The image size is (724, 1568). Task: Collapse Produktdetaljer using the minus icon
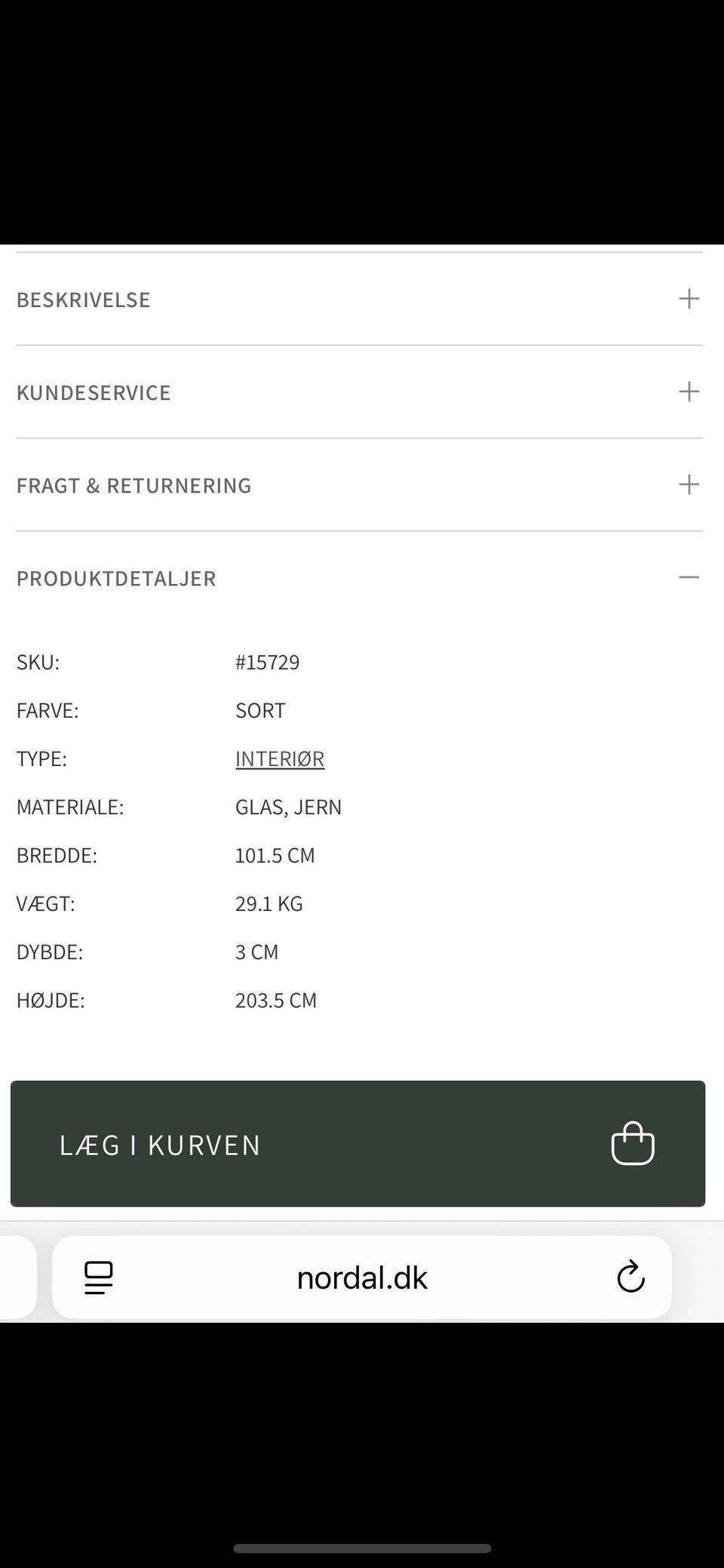689,577
